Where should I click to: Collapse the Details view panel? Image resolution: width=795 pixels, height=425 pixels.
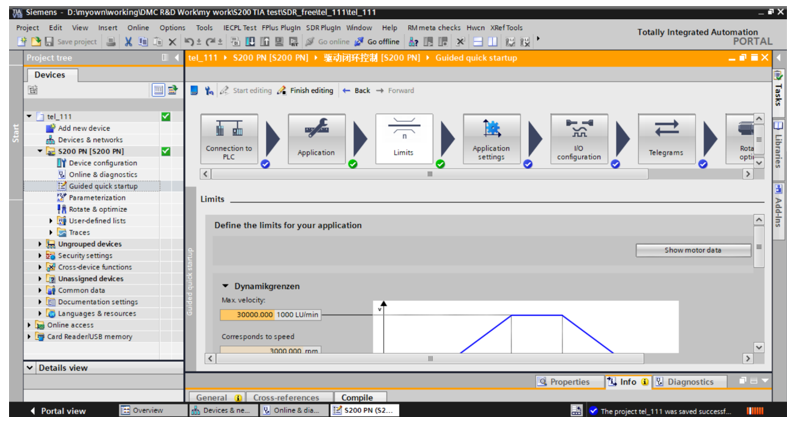point(29,368)
